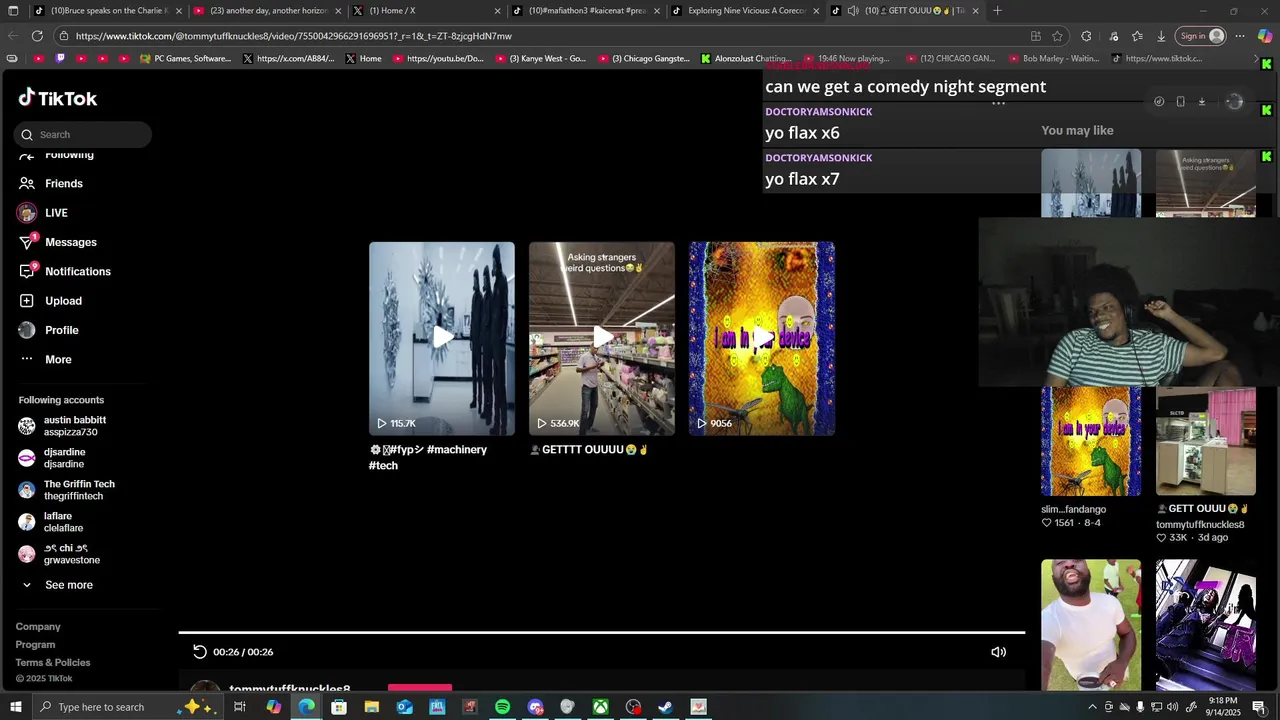The height and width of the screenshot is (720, 1280).
Task: Open Copilot in Edge sidebar
Action: point(1264,36)
